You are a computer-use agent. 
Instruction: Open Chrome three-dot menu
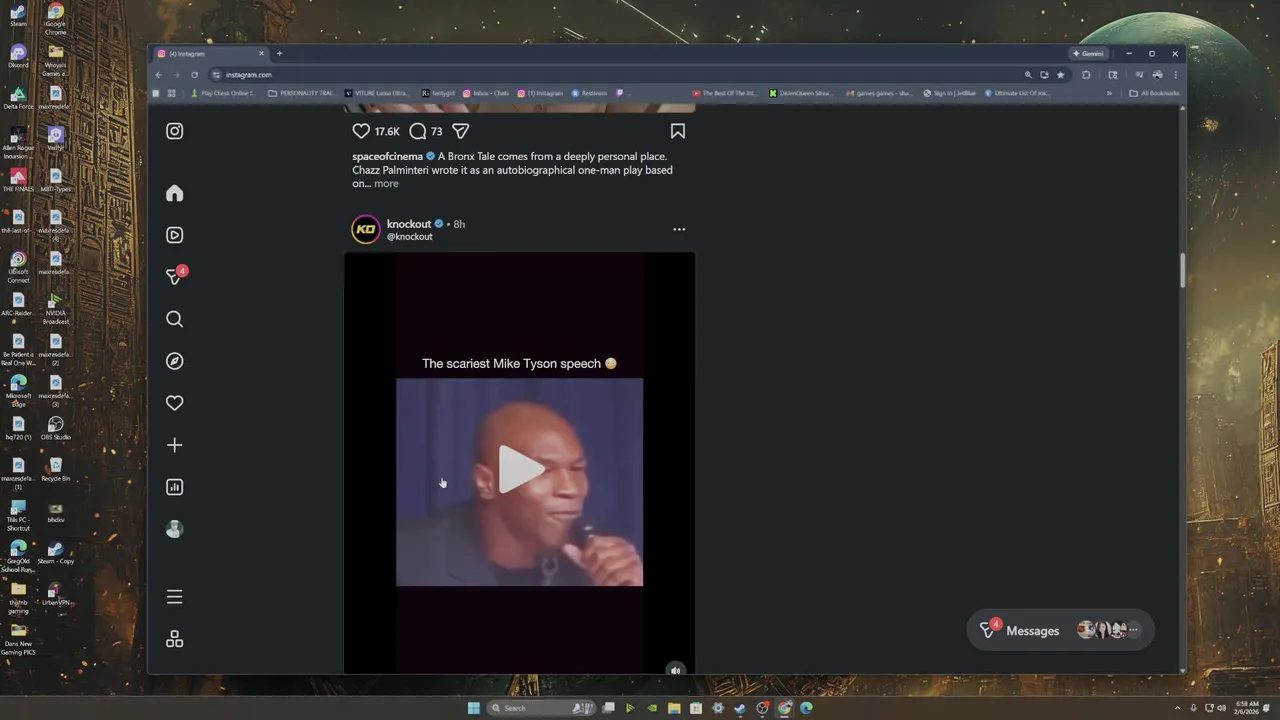point(1176,75)
